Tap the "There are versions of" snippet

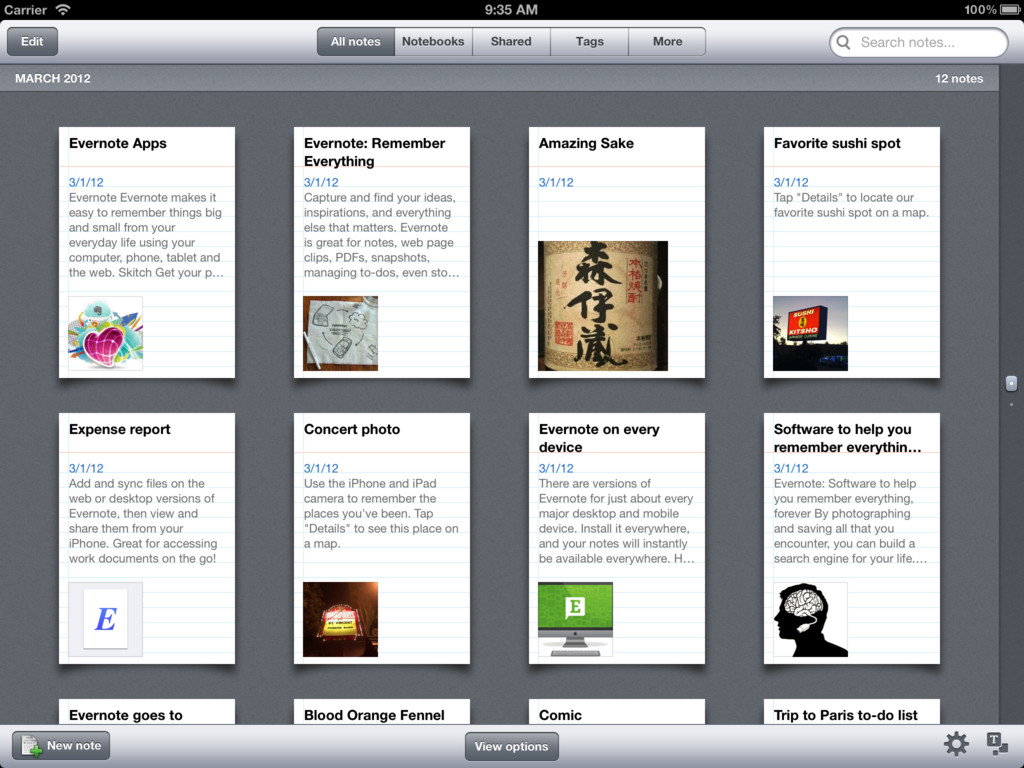point(616,521)
